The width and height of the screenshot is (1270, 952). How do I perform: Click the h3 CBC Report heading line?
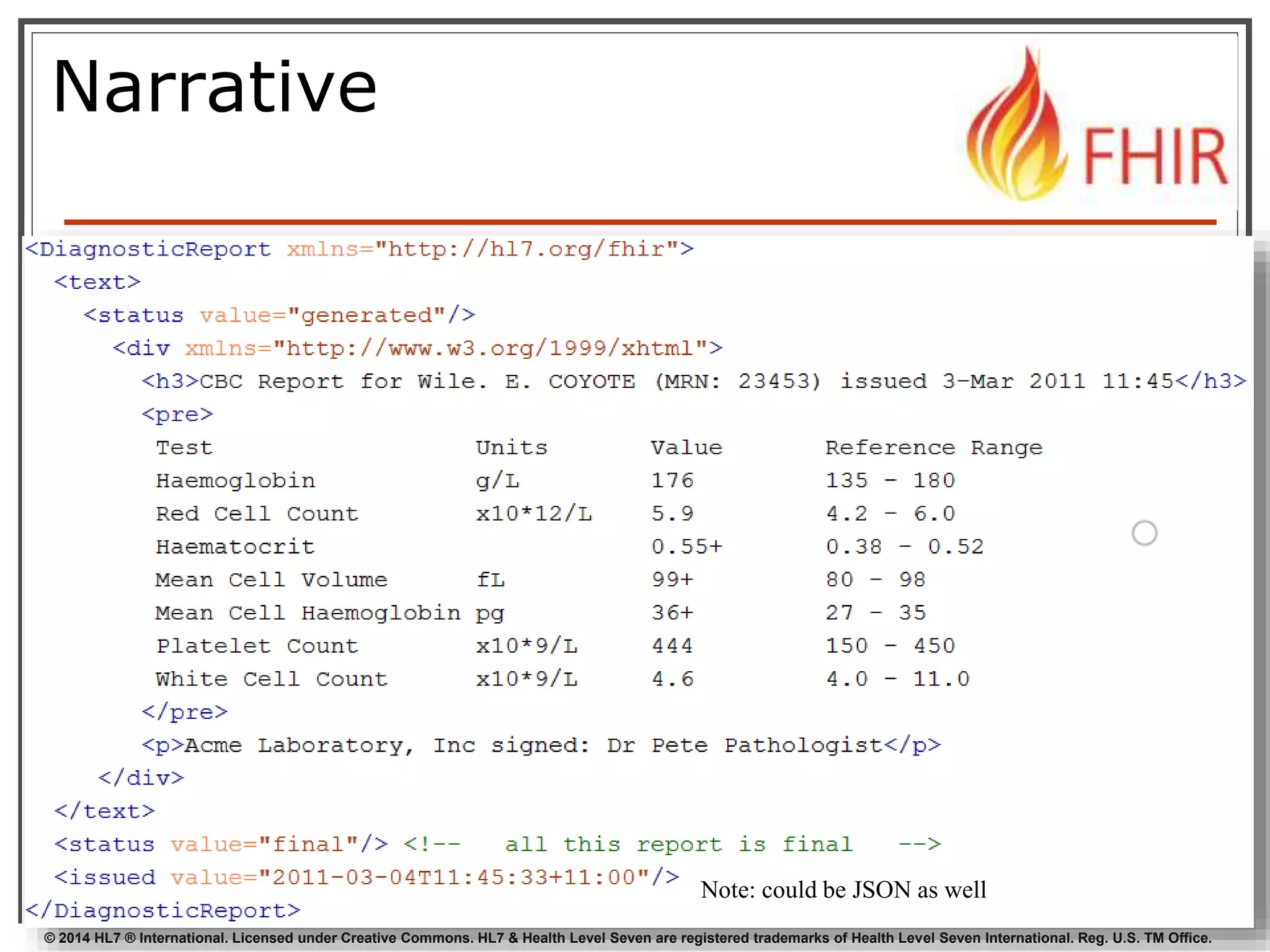pyautogui.click(x=693, y=381)
